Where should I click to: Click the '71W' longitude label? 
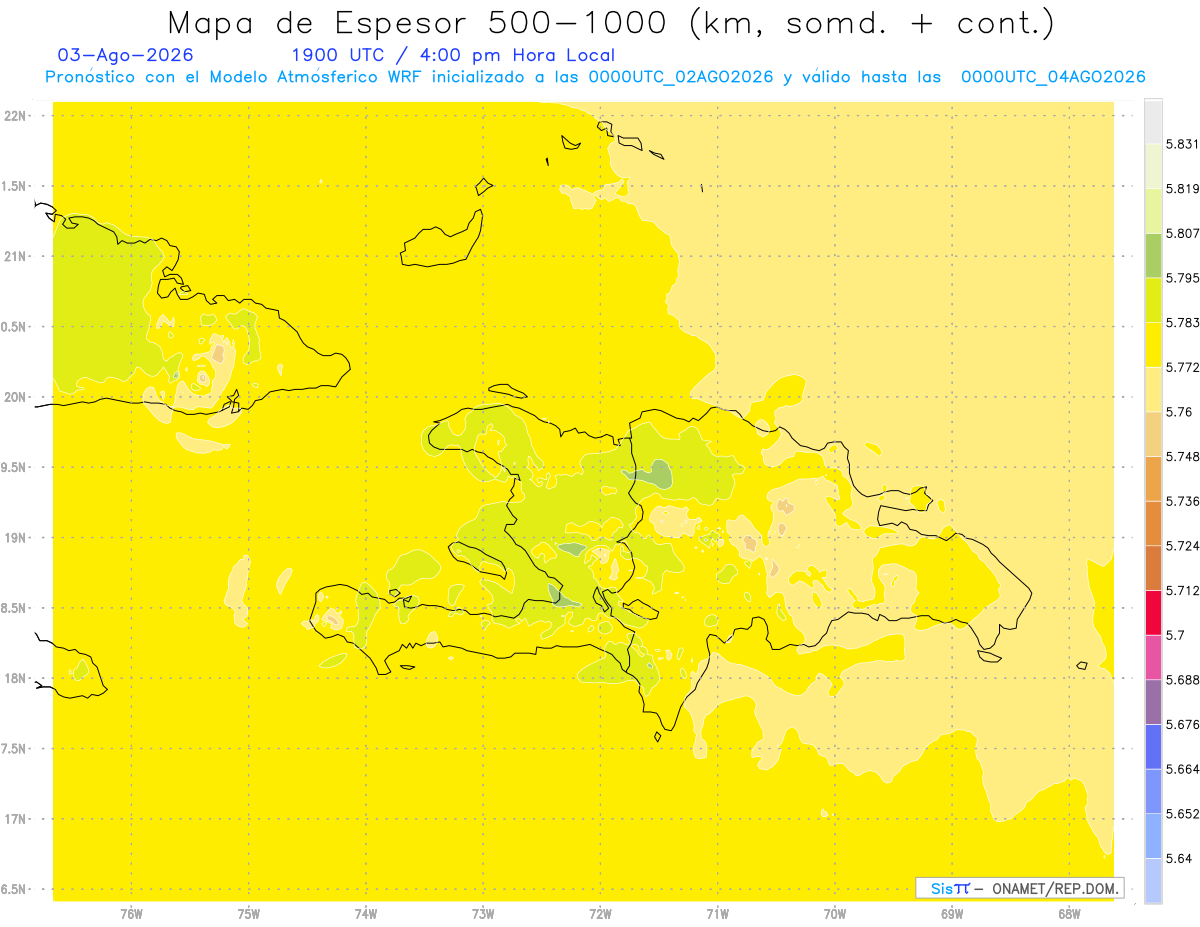pyautogui.click(x=717, y=914)
